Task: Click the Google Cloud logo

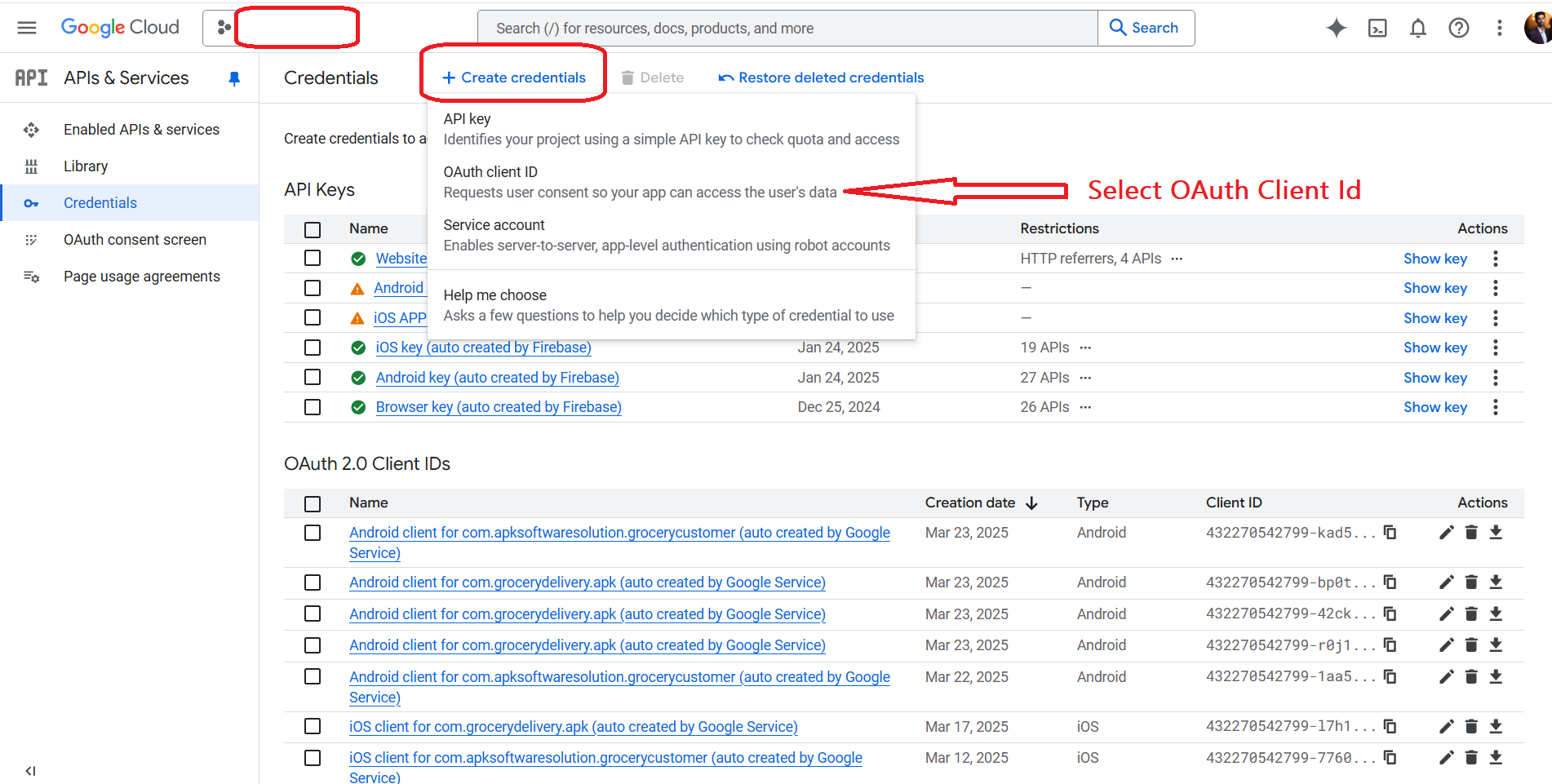Action: 120,28
